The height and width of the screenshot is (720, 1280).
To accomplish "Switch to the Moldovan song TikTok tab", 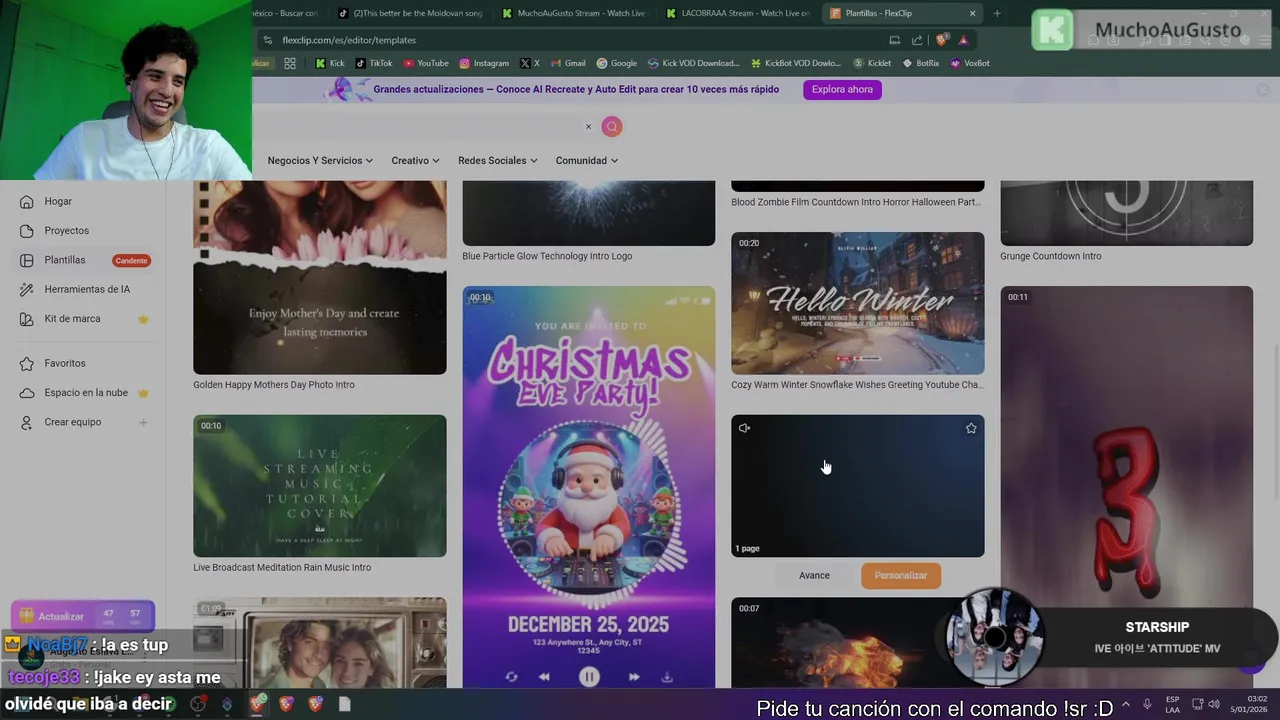I will pos(410,13).
